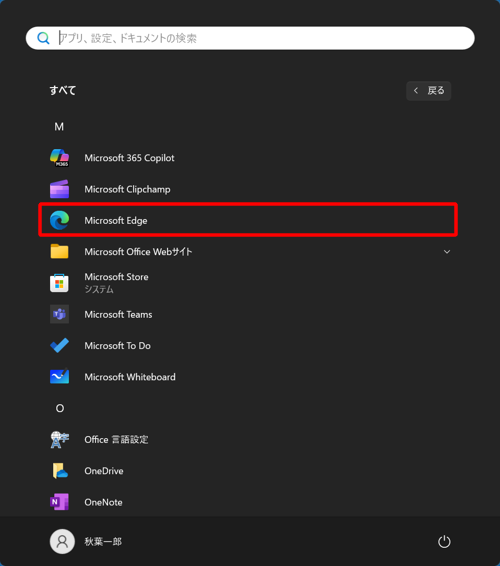Screen dimensions: 500x566
Task: Launch Microsoft To Do checkmark icon
Action: pos(60,345)
